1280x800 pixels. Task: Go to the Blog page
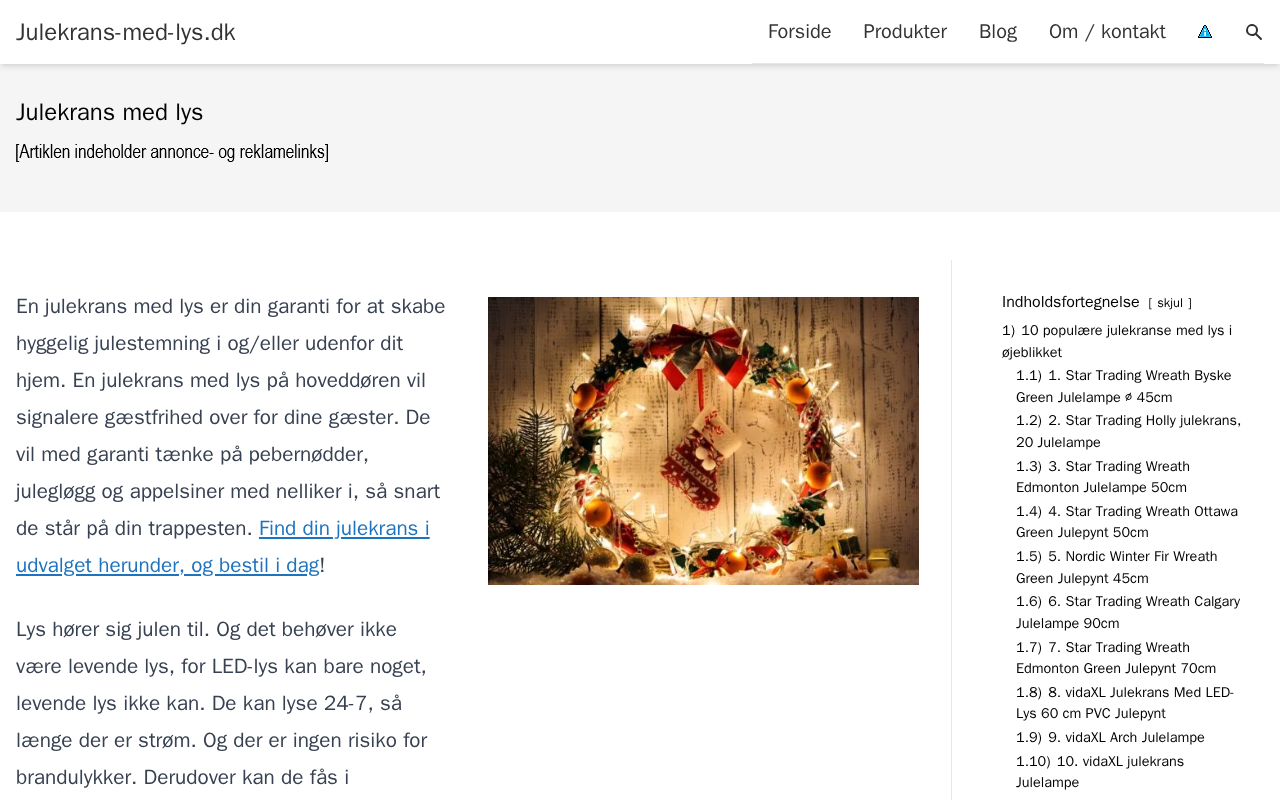pyautogui.click(x=998, y=32)
